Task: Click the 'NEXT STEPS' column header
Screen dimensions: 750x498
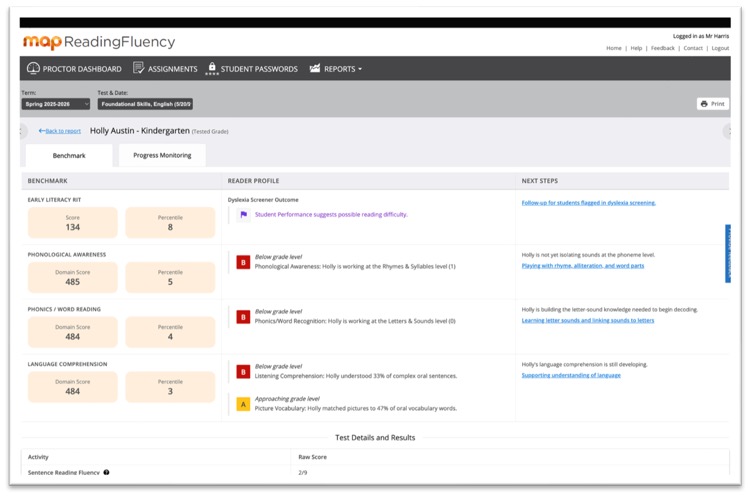Action: click(x=540, y=181)
